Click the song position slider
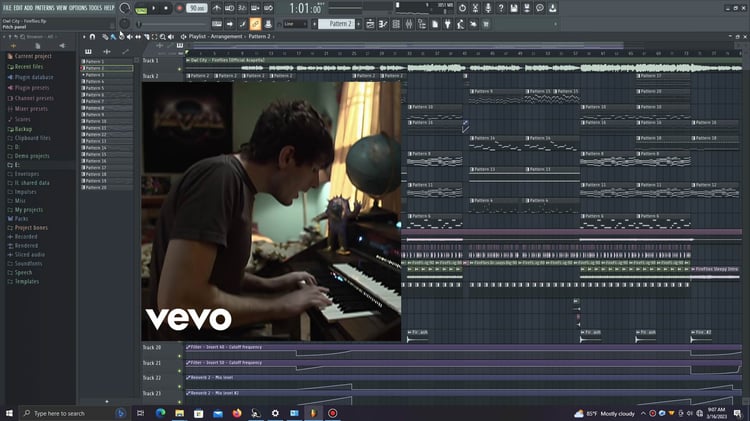750x421 pixels. (172, 24)
